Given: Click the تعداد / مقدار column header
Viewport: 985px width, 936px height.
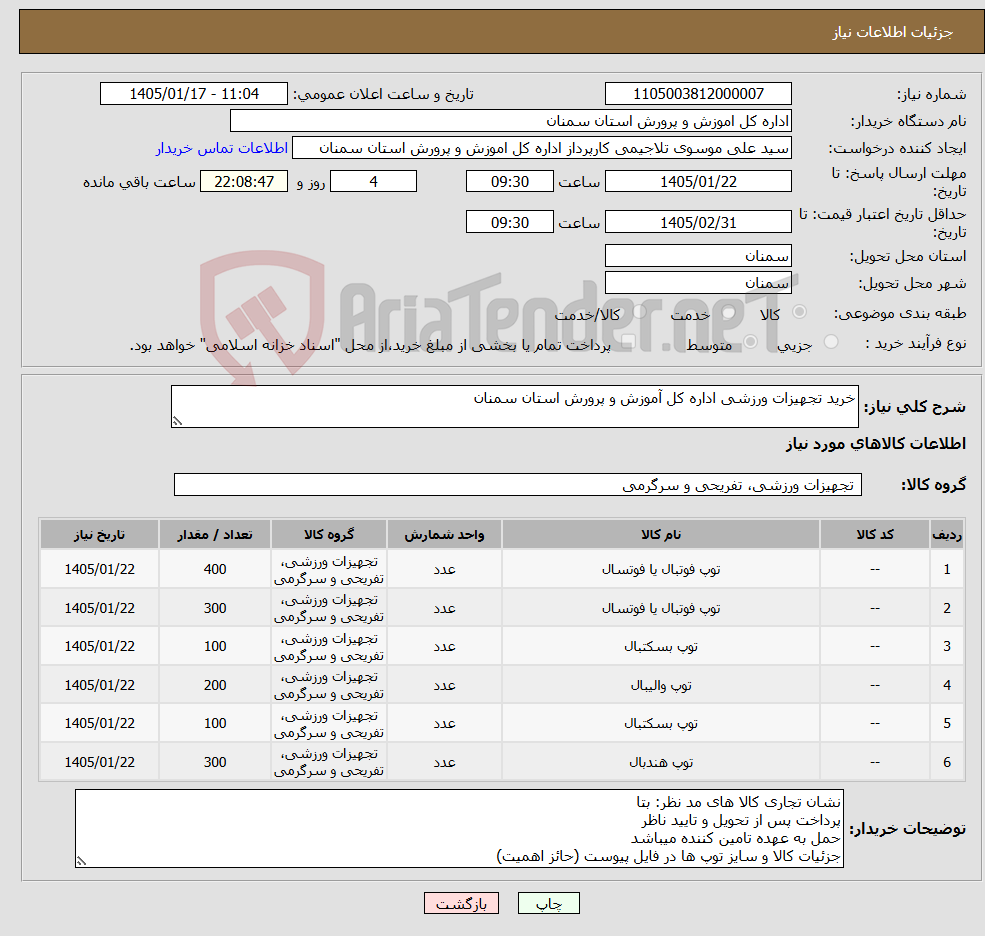Looking at the screenshot, I should (215, 535).
